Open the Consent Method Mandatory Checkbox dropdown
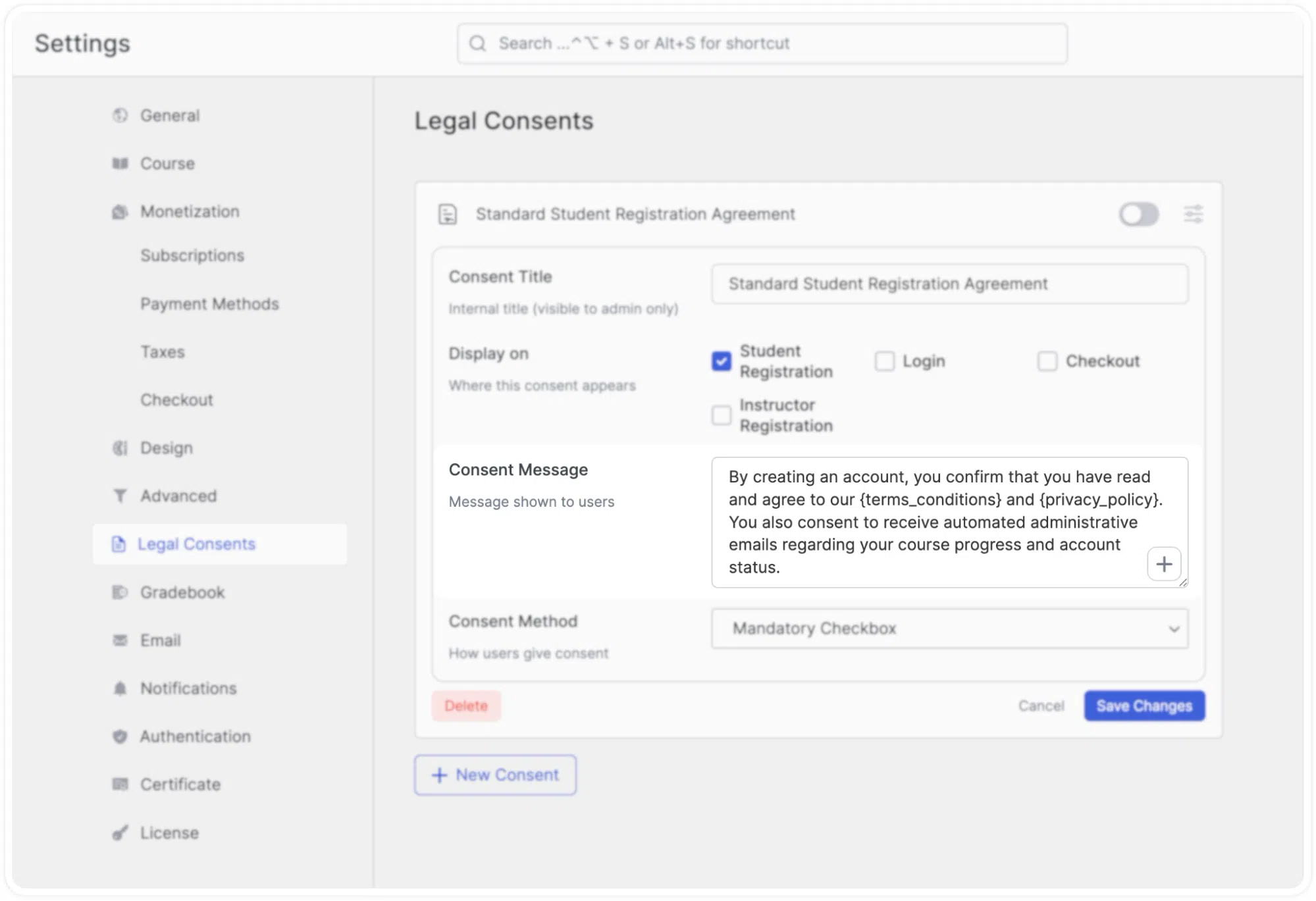 pos(949,628)
